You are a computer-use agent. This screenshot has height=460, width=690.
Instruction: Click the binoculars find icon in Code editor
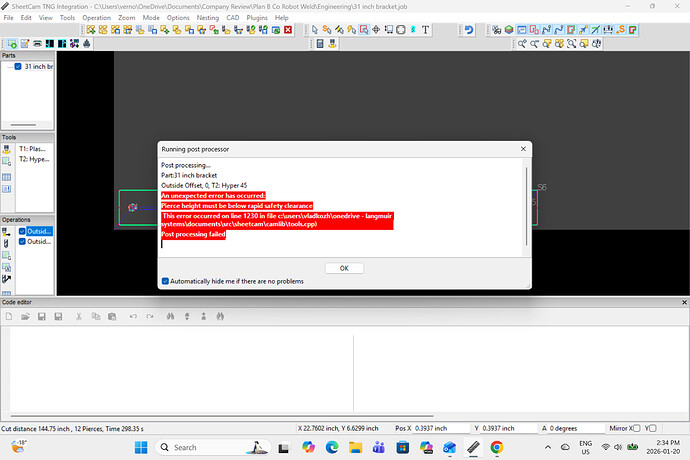(170, 317)
